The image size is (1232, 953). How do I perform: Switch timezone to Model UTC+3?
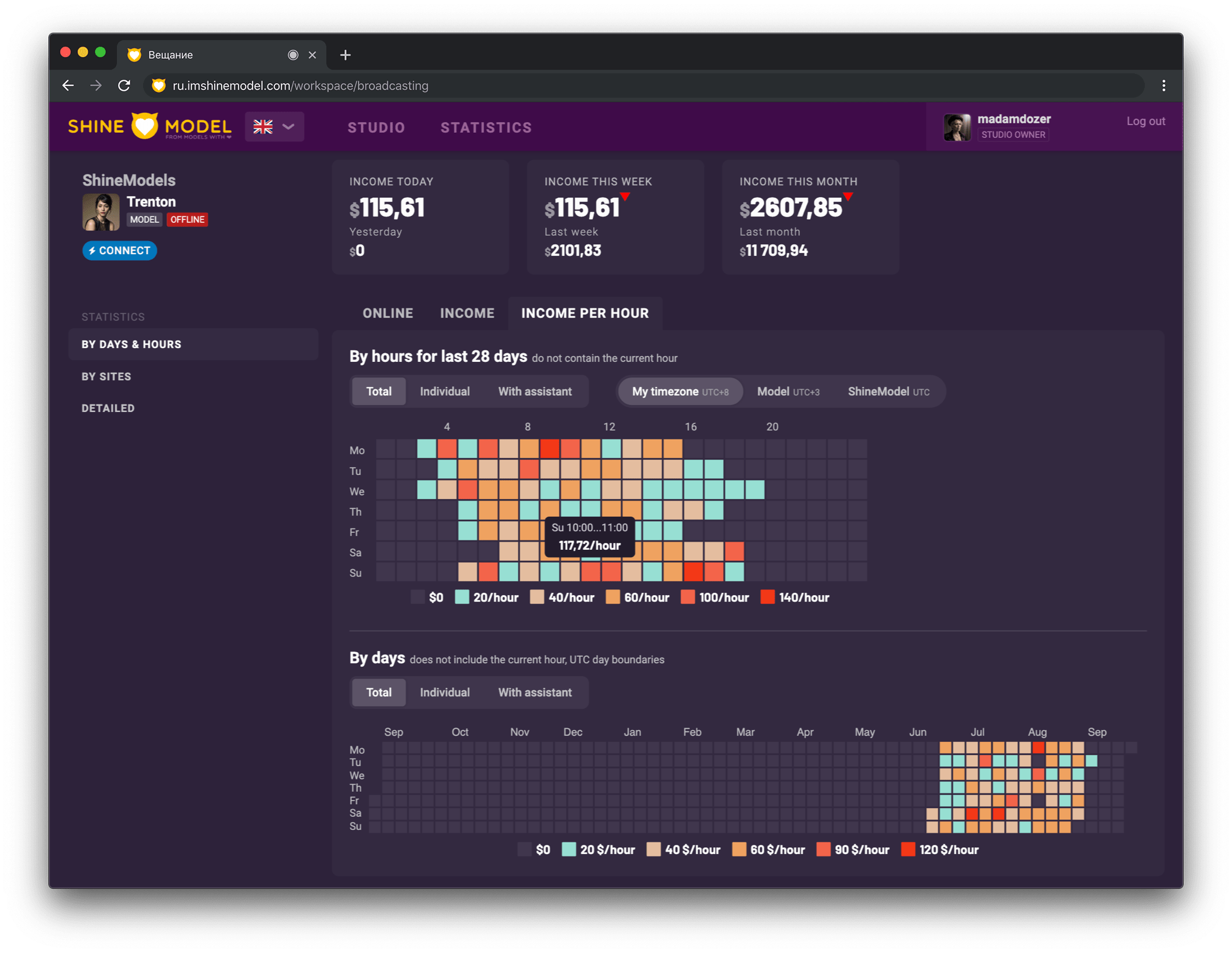pyautogui.click(x=788, y=392)
